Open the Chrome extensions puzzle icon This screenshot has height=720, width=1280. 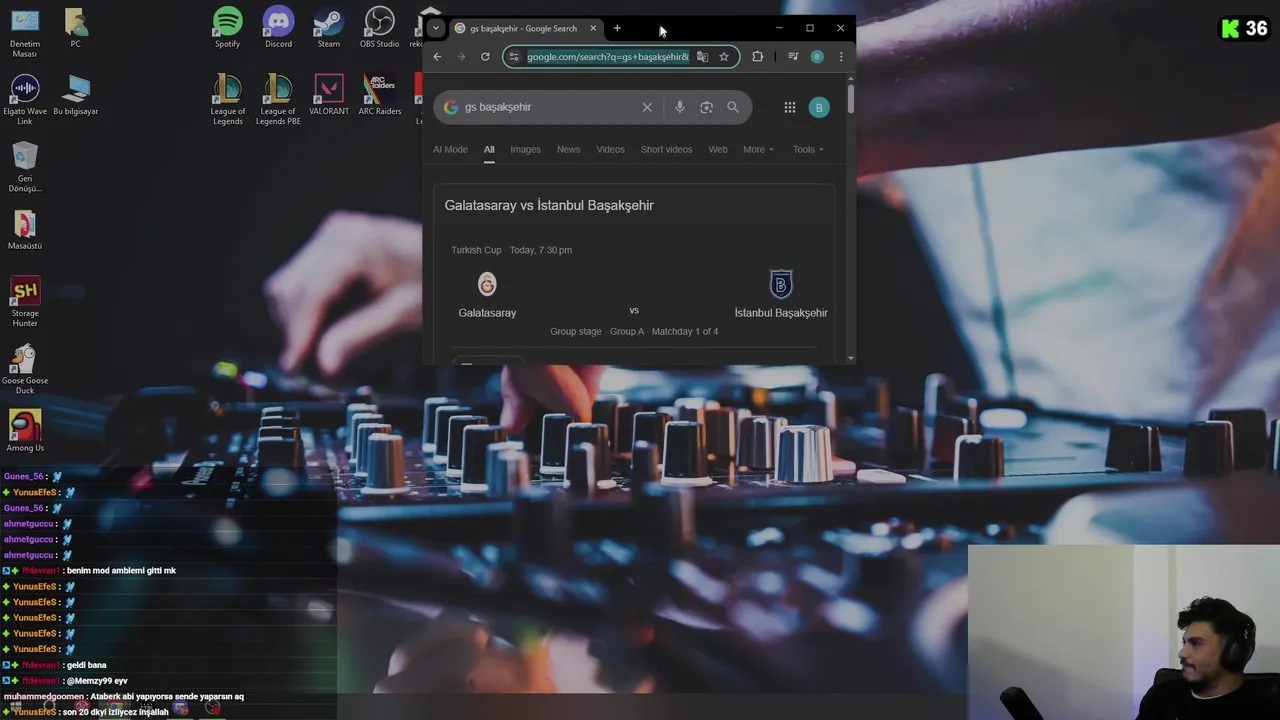(x=757, y=57)
